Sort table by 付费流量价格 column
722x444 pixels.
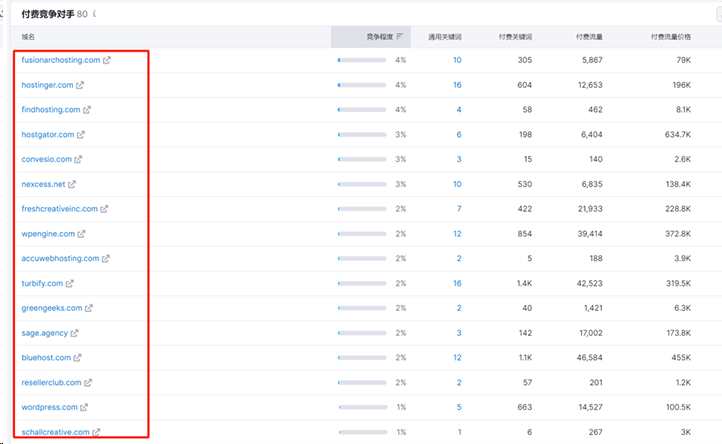pyautogui.click(x=670, y=37)
